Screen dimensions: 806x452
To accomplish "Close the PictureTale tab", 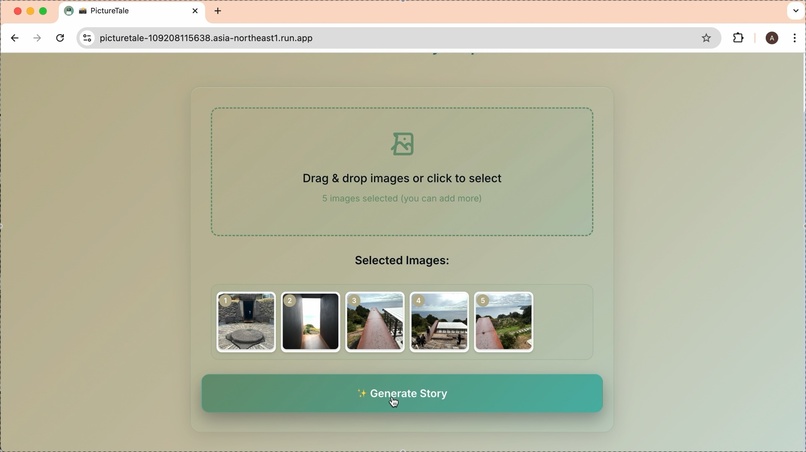I will coord(195,11).
